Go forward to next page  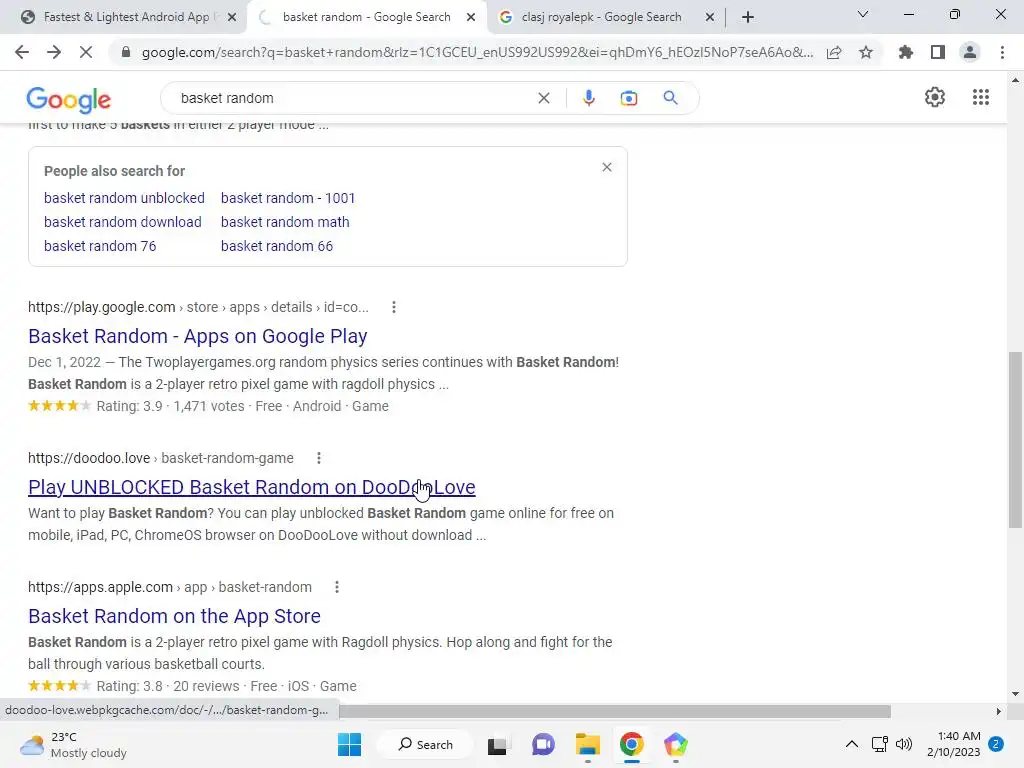[x=54, y=52]
